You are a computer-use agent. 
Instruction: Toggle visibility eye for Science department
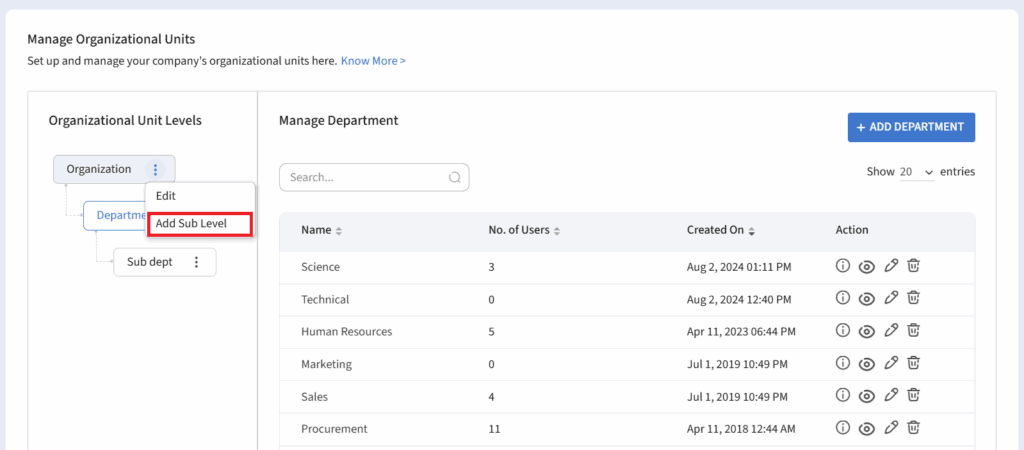[x=866, y=267]
